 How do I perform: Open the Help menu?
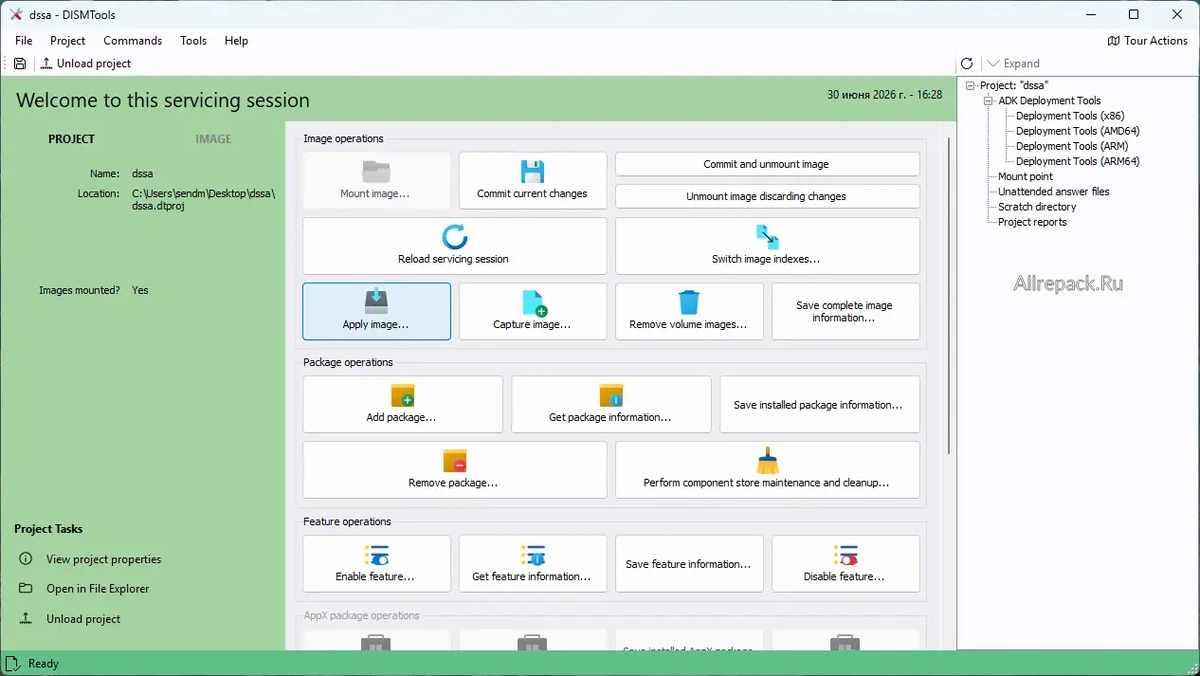tap(236, 41)
